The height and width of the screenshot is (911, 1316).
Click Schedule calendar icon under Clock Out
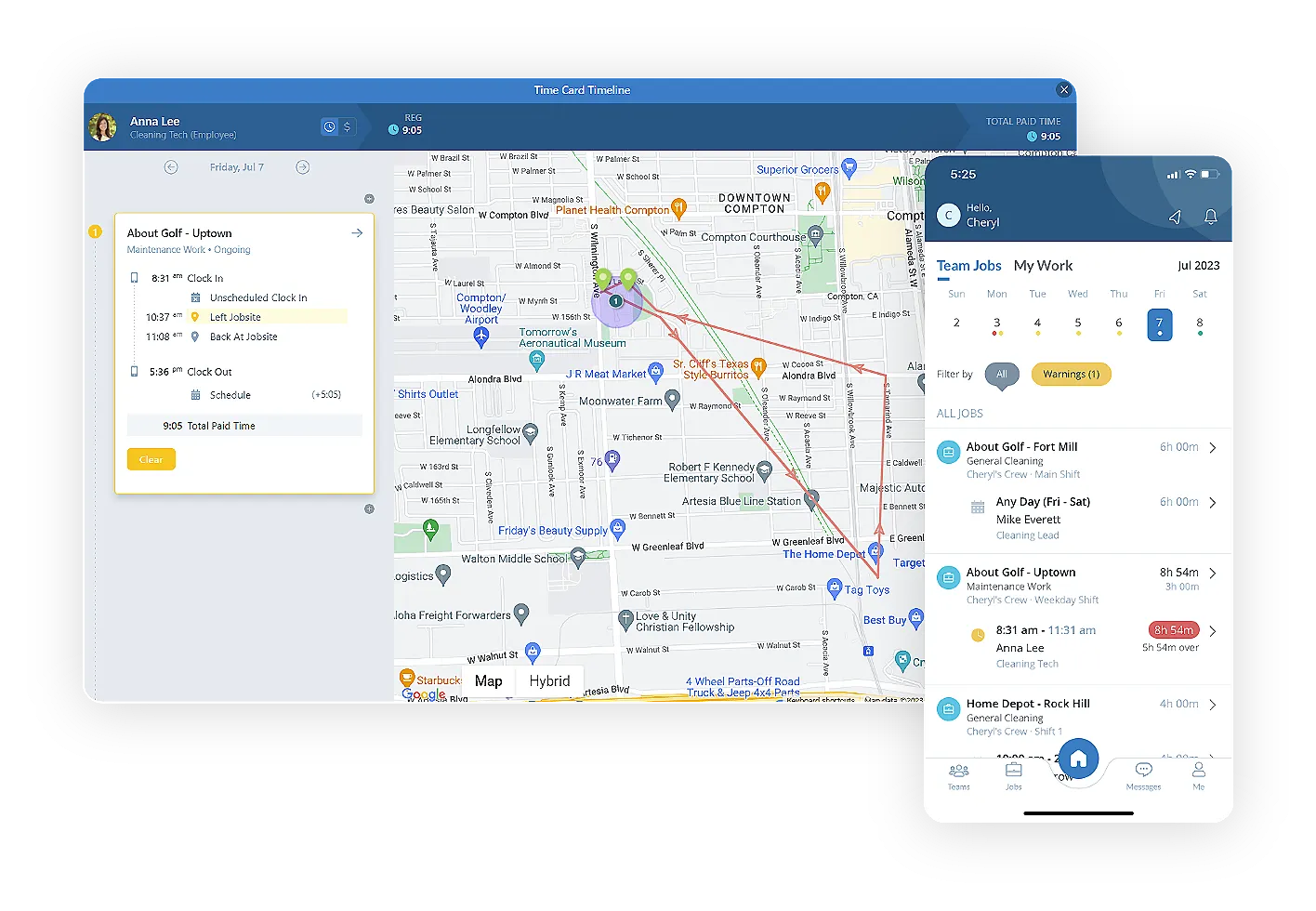[x=195, y=395]
